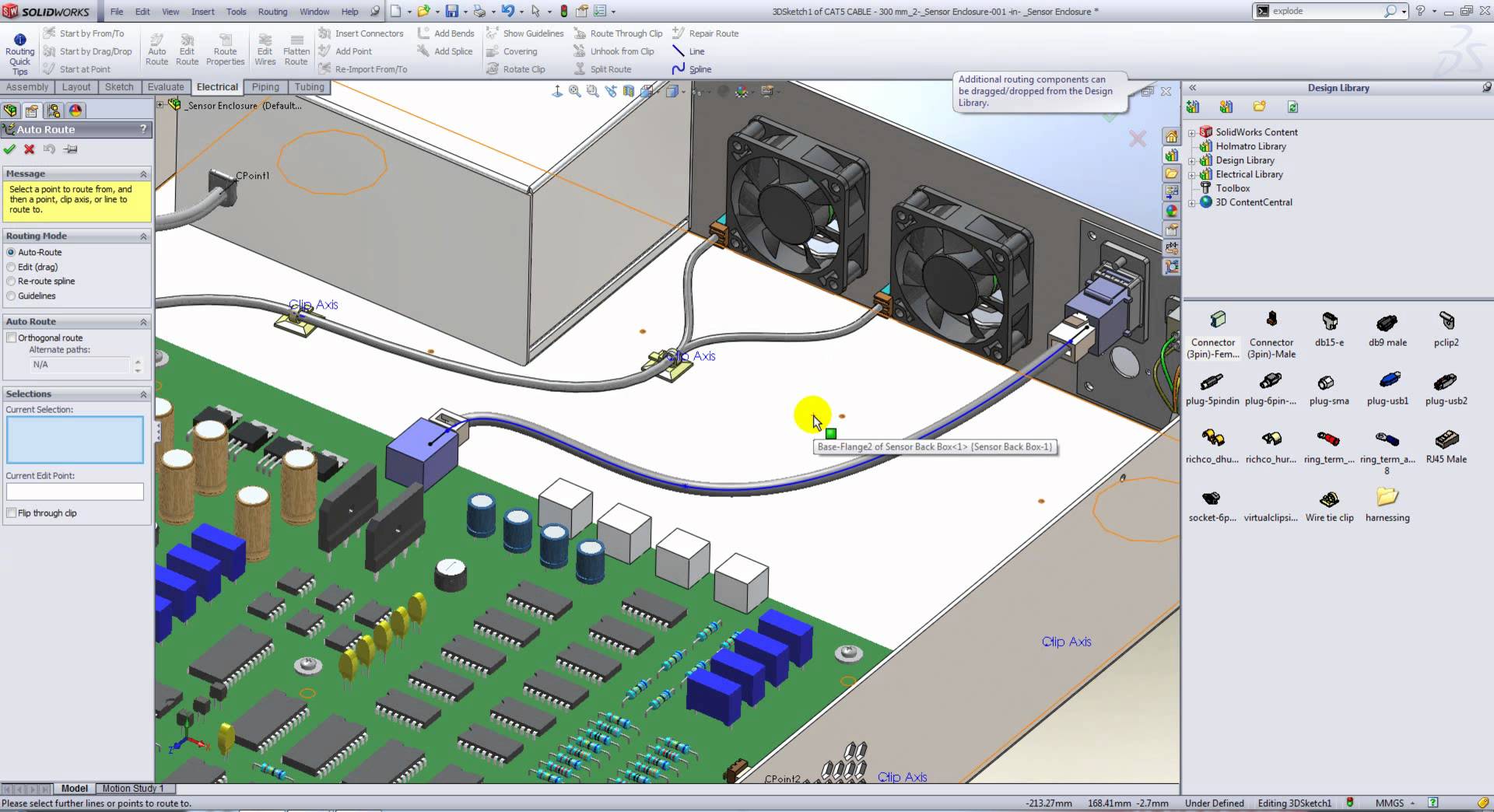The image size is (1494, 812).
Task: Enable the Orthogonal route checkbox
Action: [12, 338]
